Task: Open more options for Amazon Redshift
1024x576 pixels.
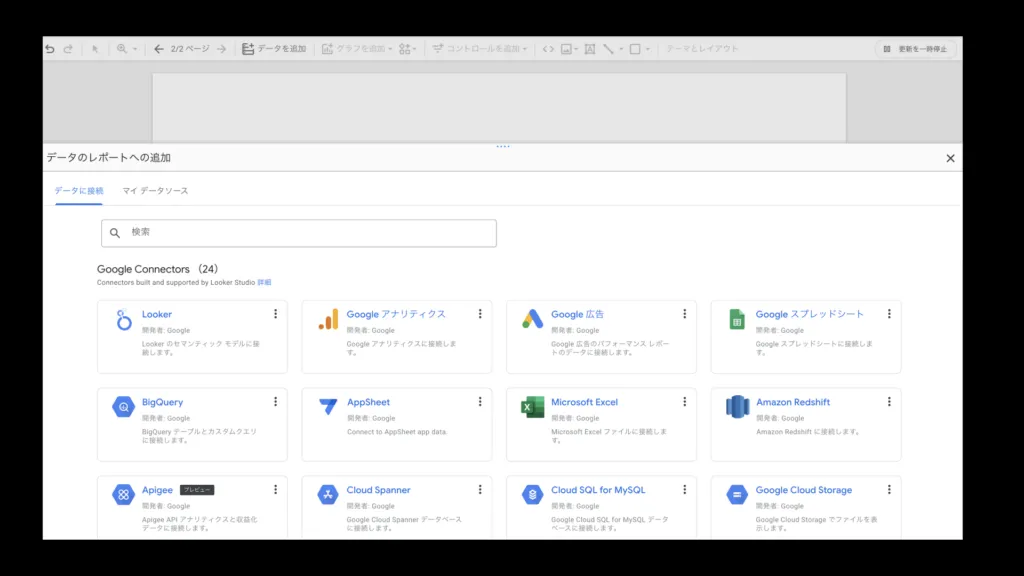Action: (x=889, y=402)
